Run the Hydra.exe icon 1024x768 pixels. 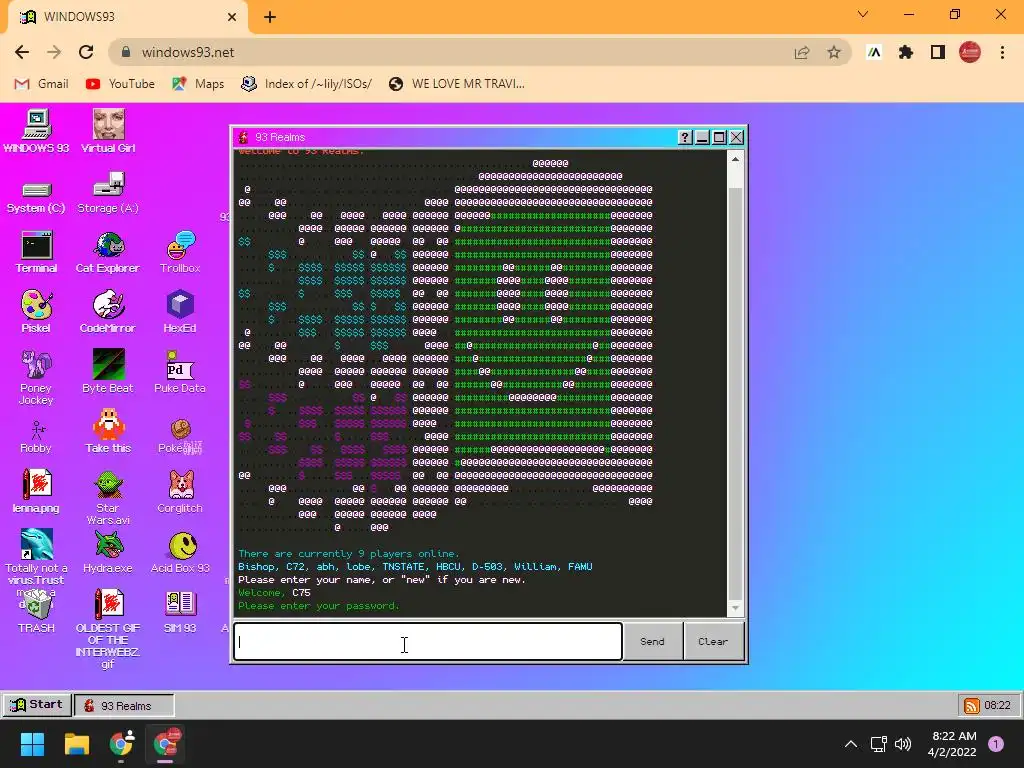click(x=108, y=552)
